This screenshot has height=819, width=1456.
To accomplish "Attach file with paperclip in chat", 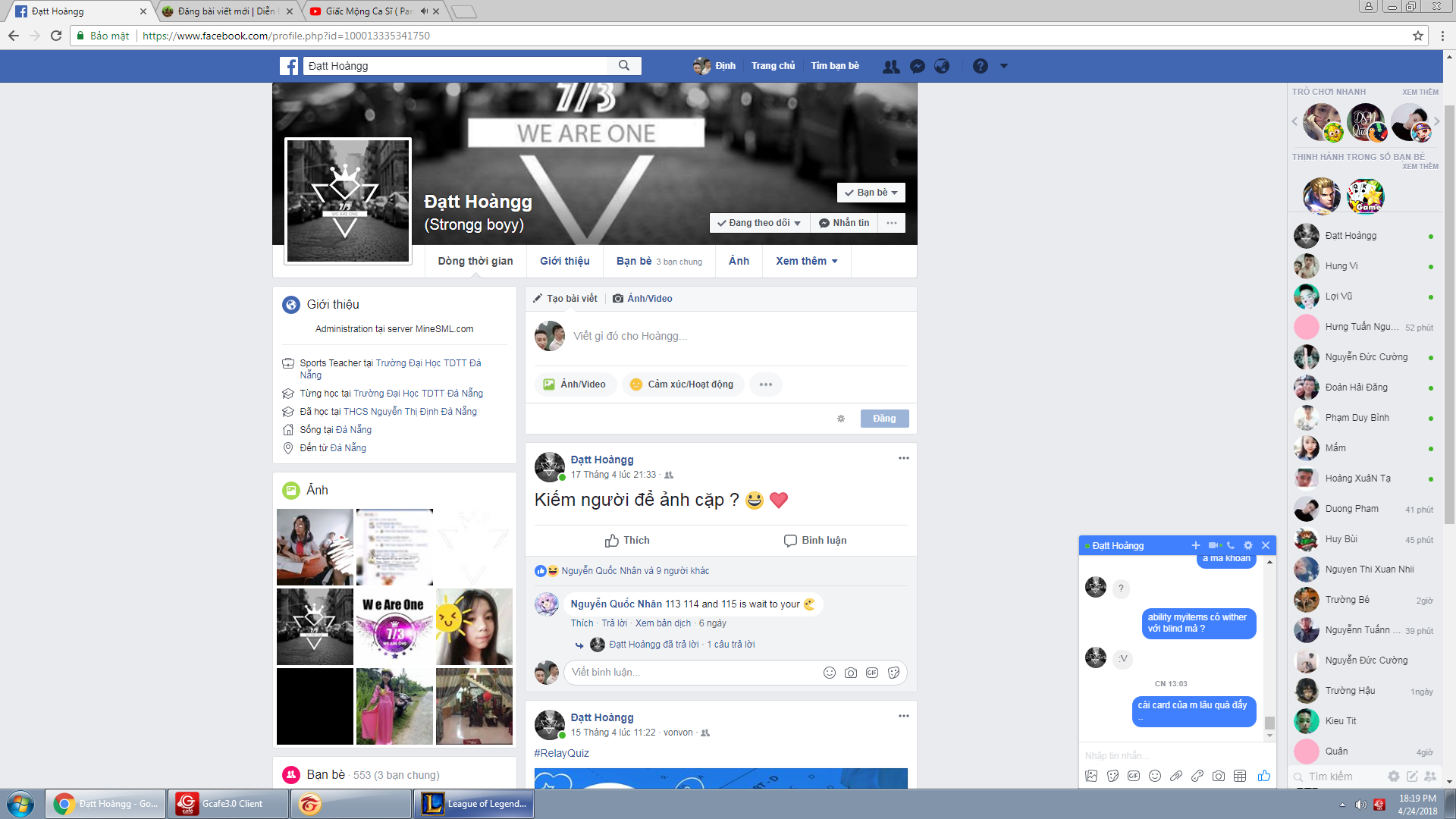I will (x=1176, y=776).
